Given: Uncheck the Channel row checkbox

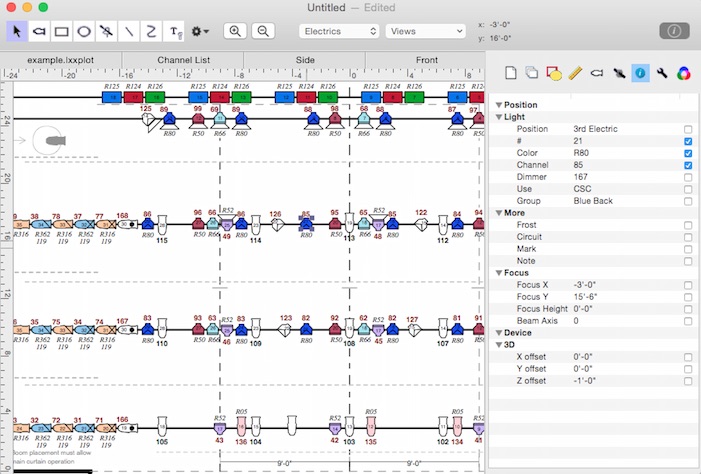Looking at the screenshot, I should pyautogui.click(x=688, y=165).
